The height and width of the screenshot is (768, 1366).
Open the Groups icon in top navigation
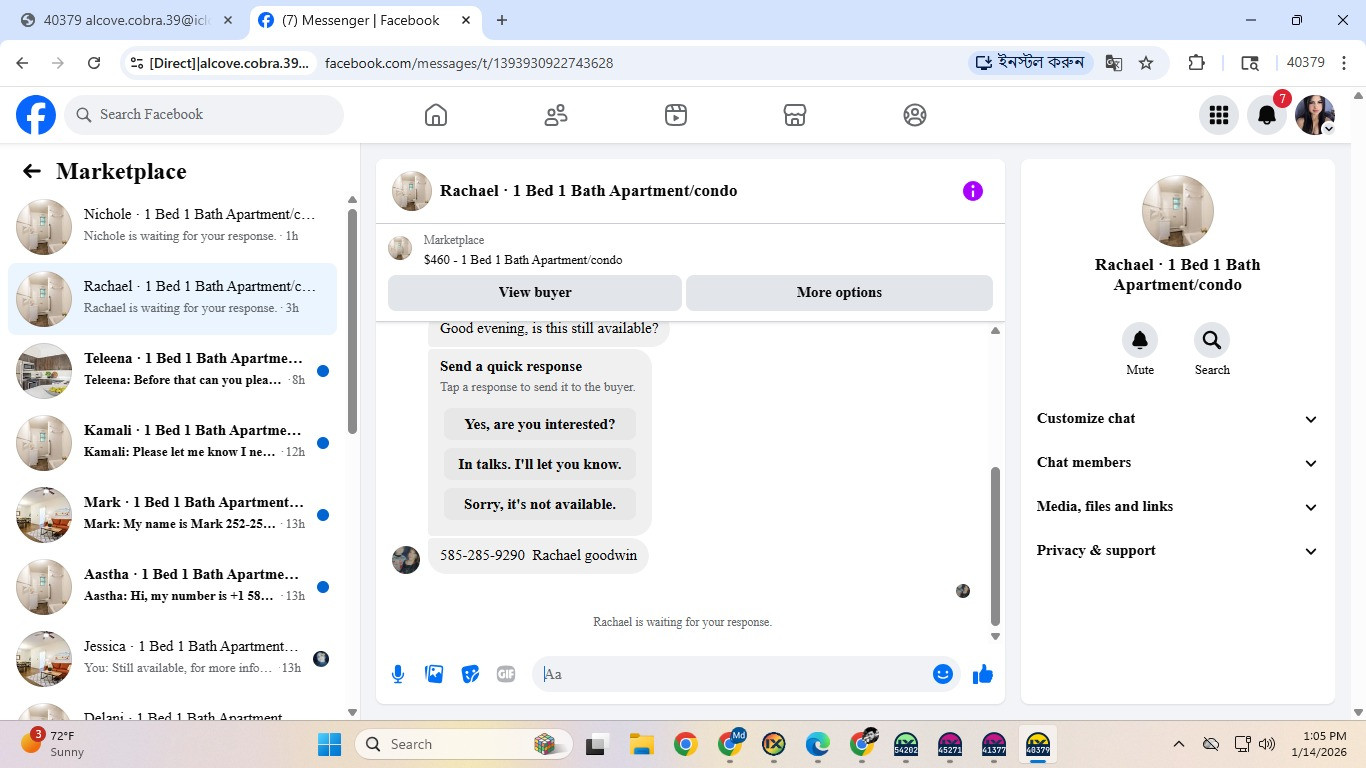coord(915,115)
